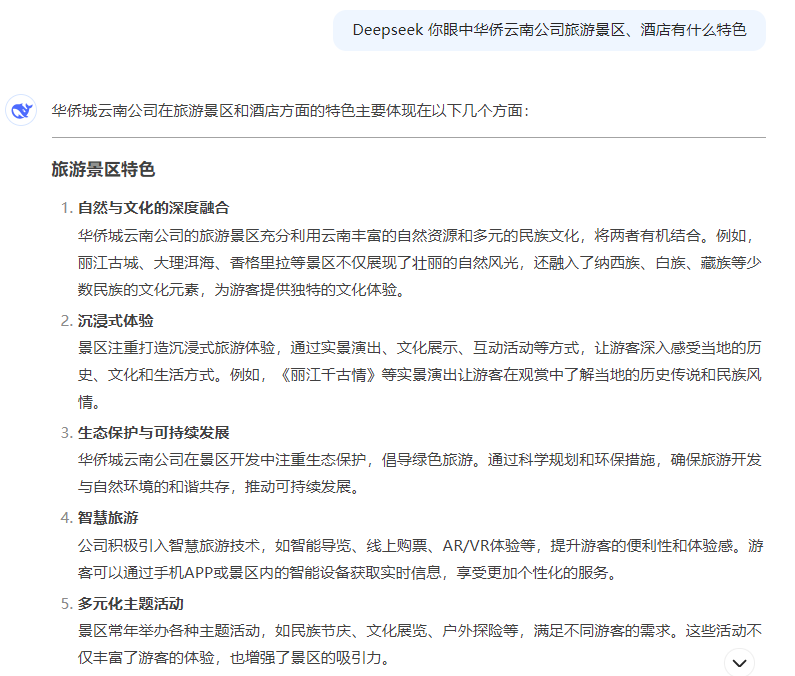Click the line starting '华侨城云南公司的旅游景区充分利用'

(x=417, y=236)
